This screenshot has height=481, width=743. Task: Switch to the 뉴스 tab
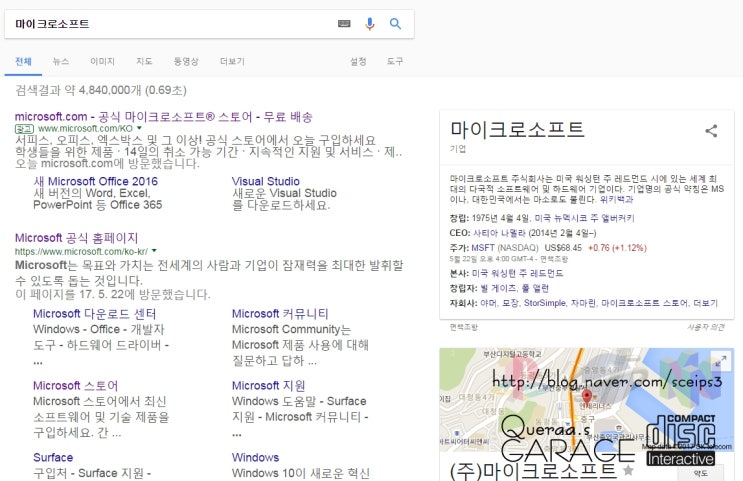[61, 62]
